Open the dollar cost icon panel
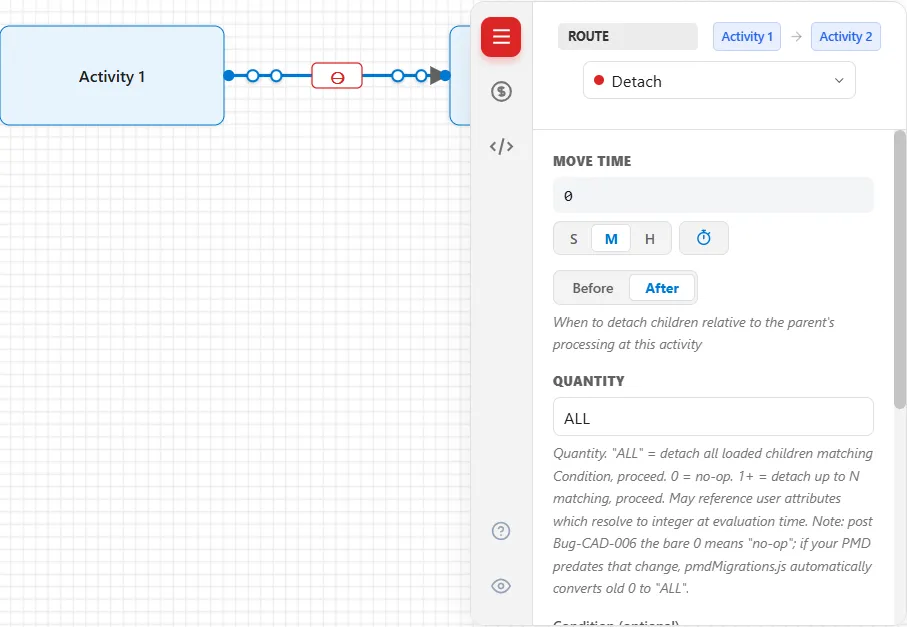This screenshot has width=907, height=627. tap(502, 91)
